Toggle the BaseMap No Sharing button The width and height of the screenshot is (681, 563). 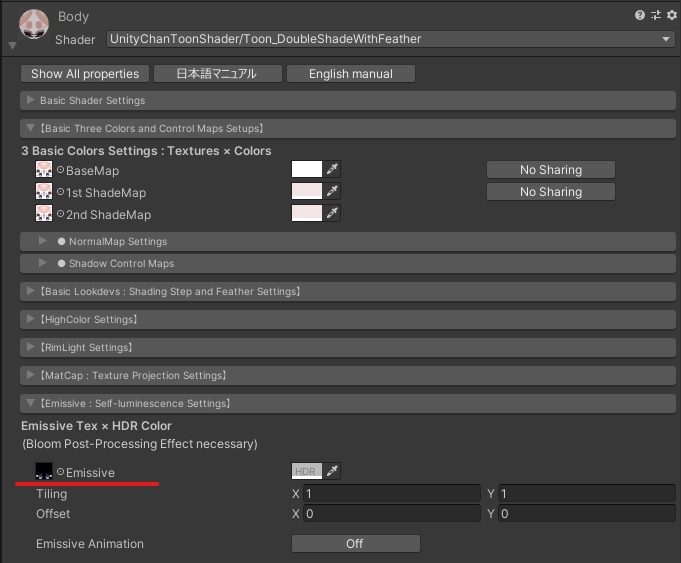click(550, 170)
